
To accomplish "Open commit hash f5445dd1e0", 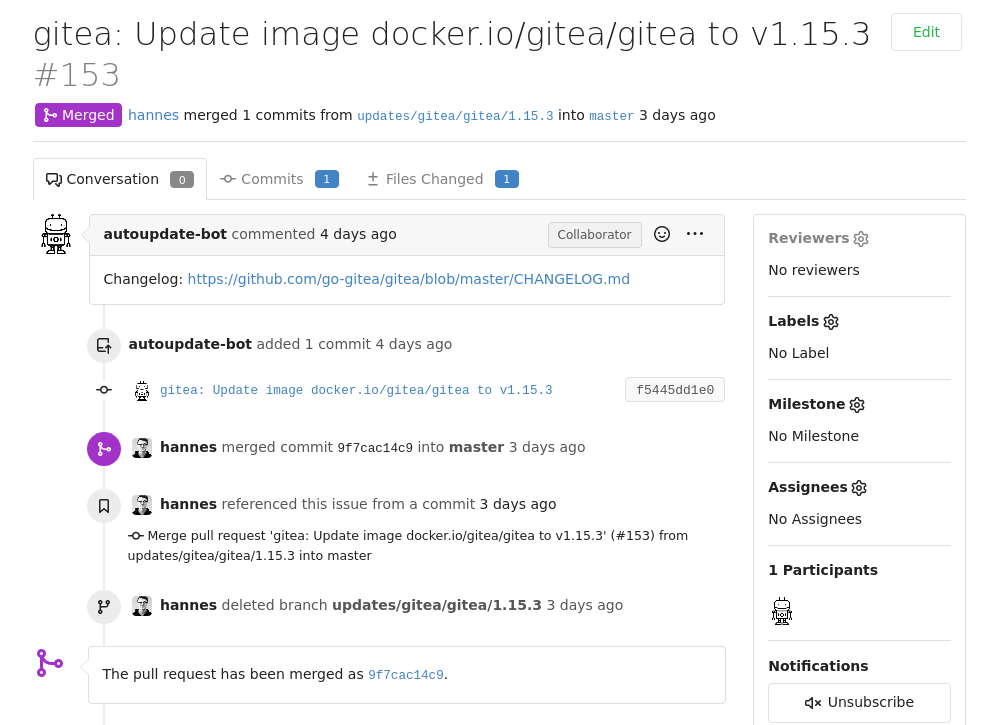I will [x=674, y=390].
